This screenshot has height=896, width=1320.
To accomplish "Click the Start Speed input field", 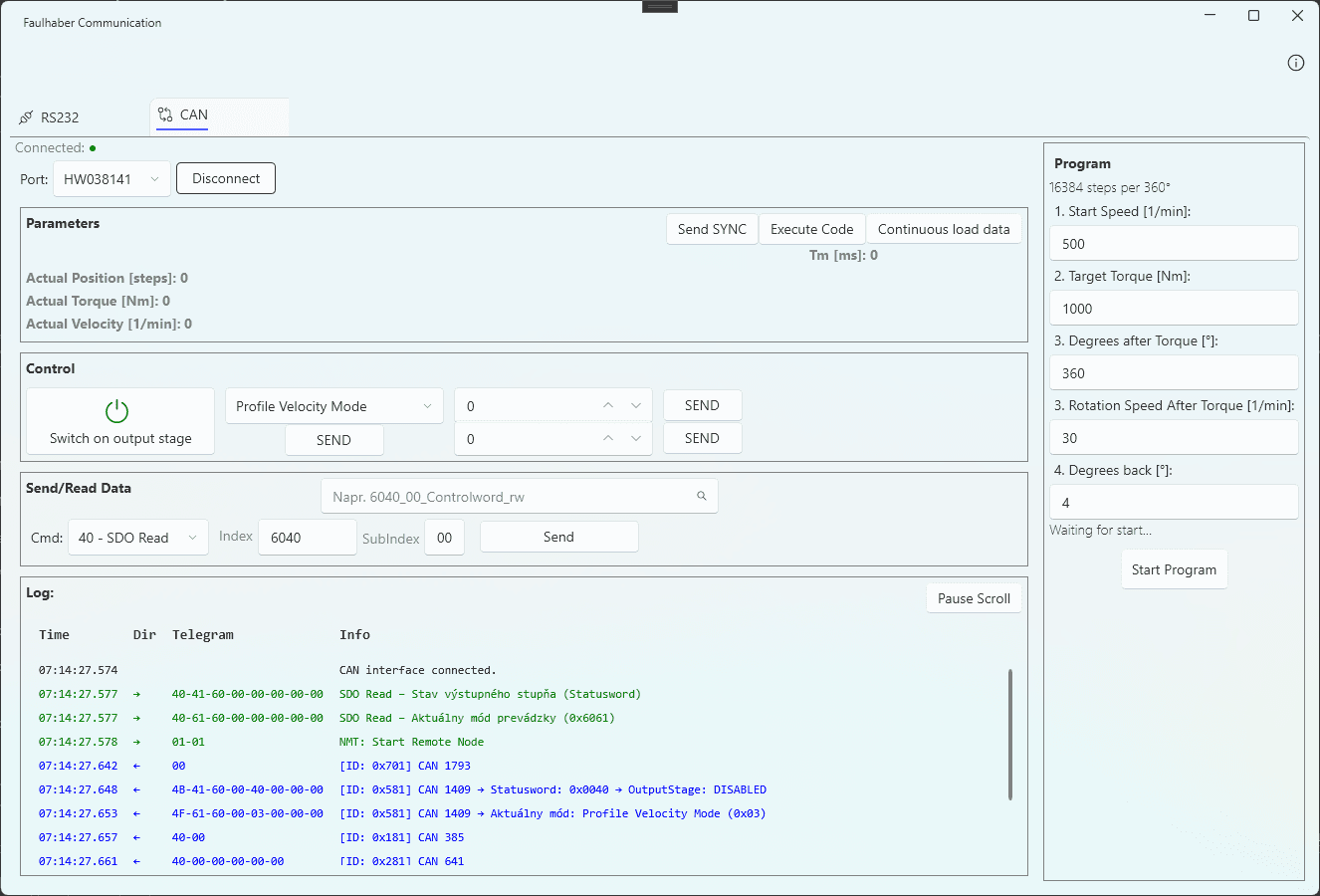I will [x=1173, y=244].
